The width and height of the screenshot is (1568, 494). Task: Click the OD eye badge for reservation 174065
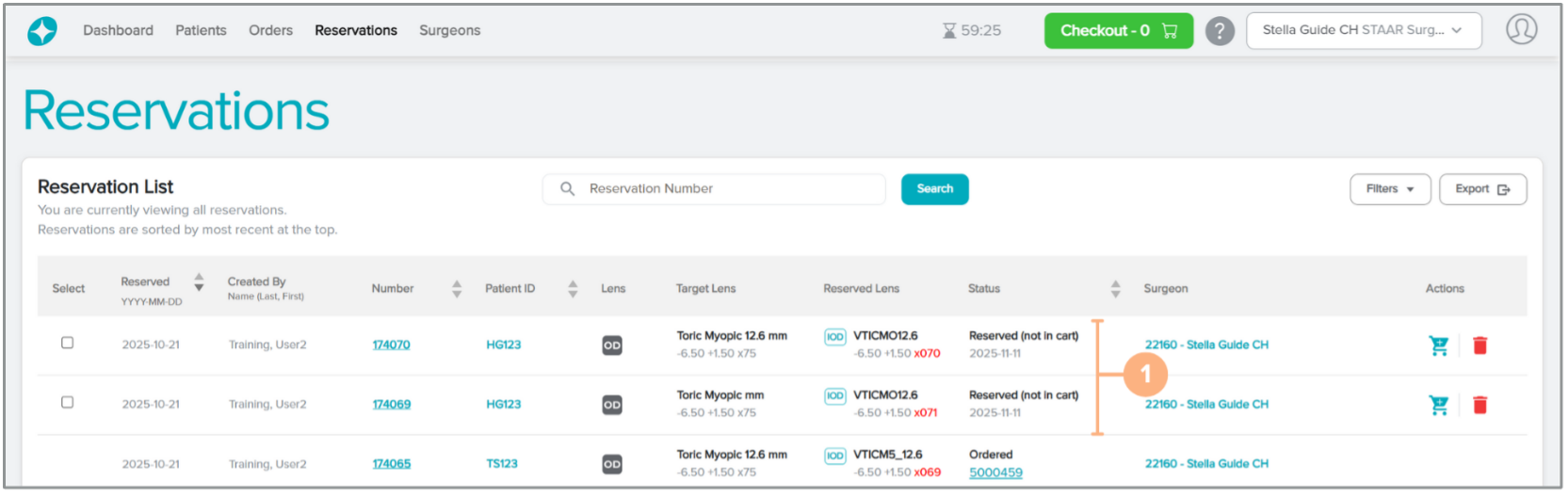tap(612, 464)
